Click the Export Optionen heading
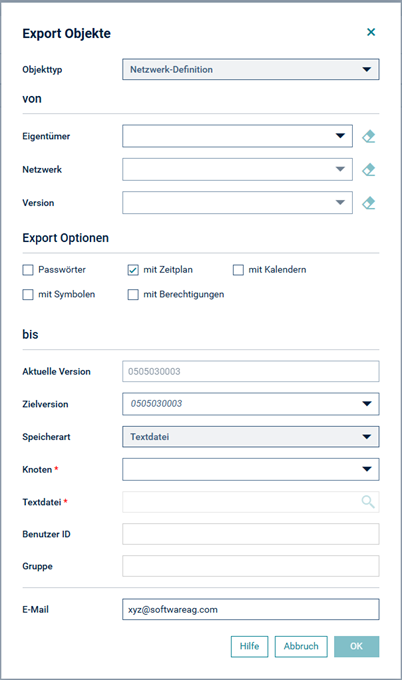The image size is (402, 680). [x=65, y=238]
